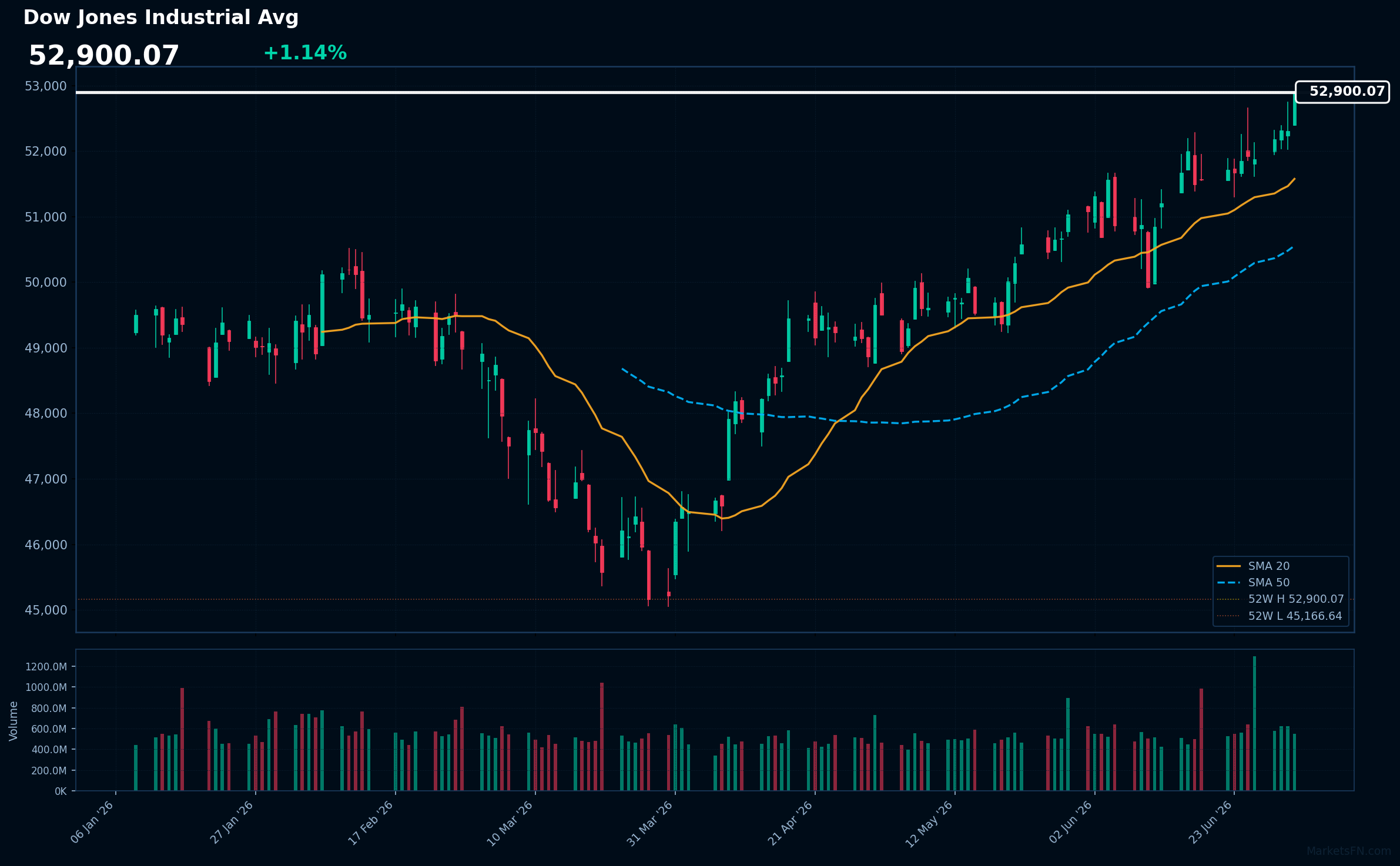This screenshot has width=1400, height=866.
Task: Click the 31 Mar '26 date label
Action: click(650, 823)
